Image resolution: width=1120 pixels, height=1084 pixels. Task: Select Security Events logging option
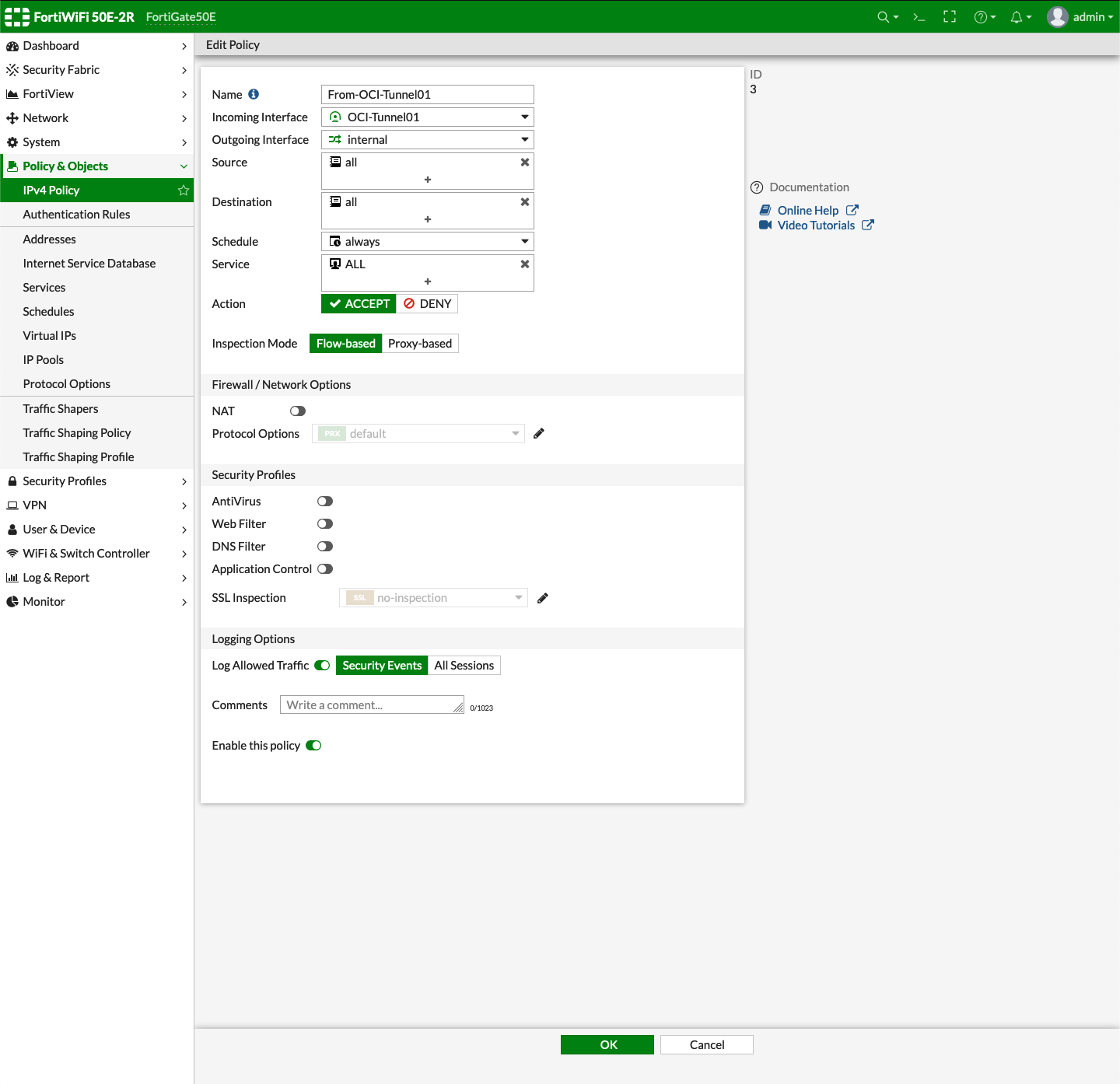tap(382, 666)
